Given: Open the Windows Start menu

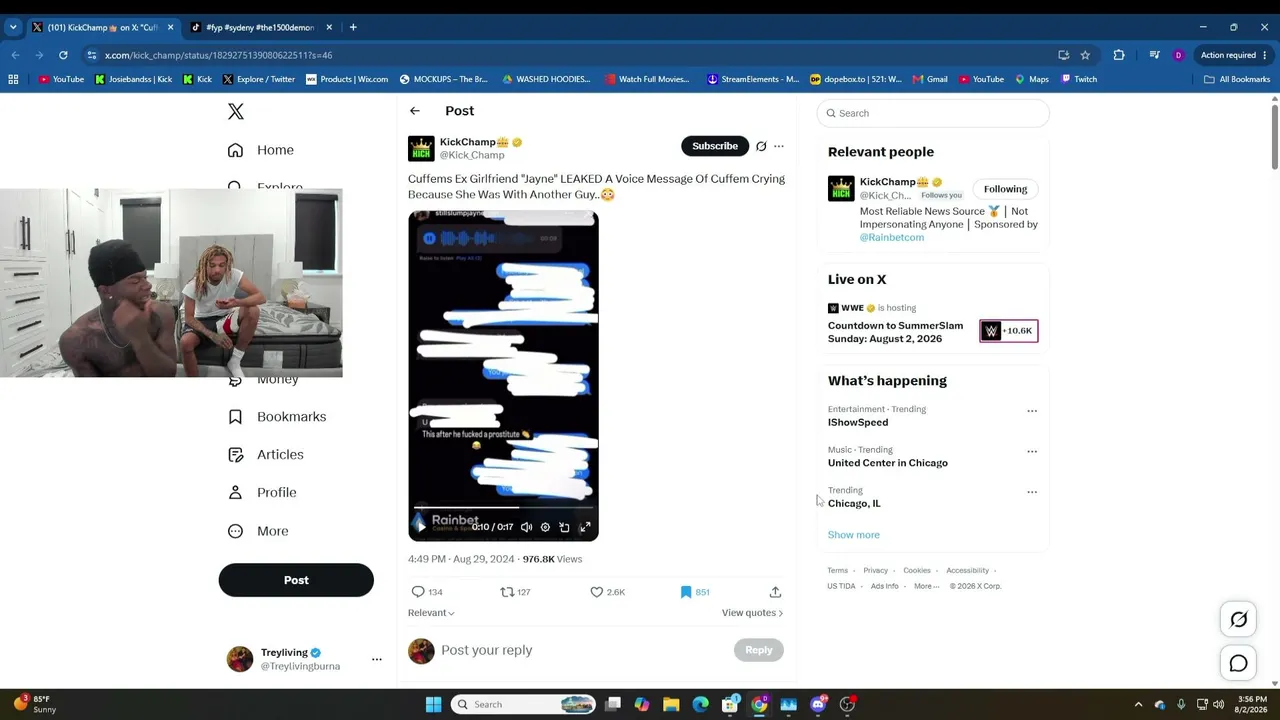Looking at the screenshot, I should tap(433, 704).
